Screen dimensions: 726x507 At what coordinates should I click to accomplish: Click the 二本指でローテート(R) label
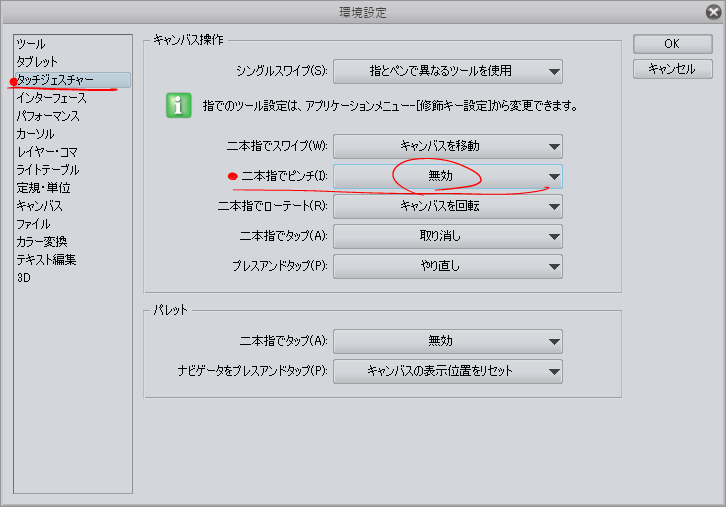(273, 206)
